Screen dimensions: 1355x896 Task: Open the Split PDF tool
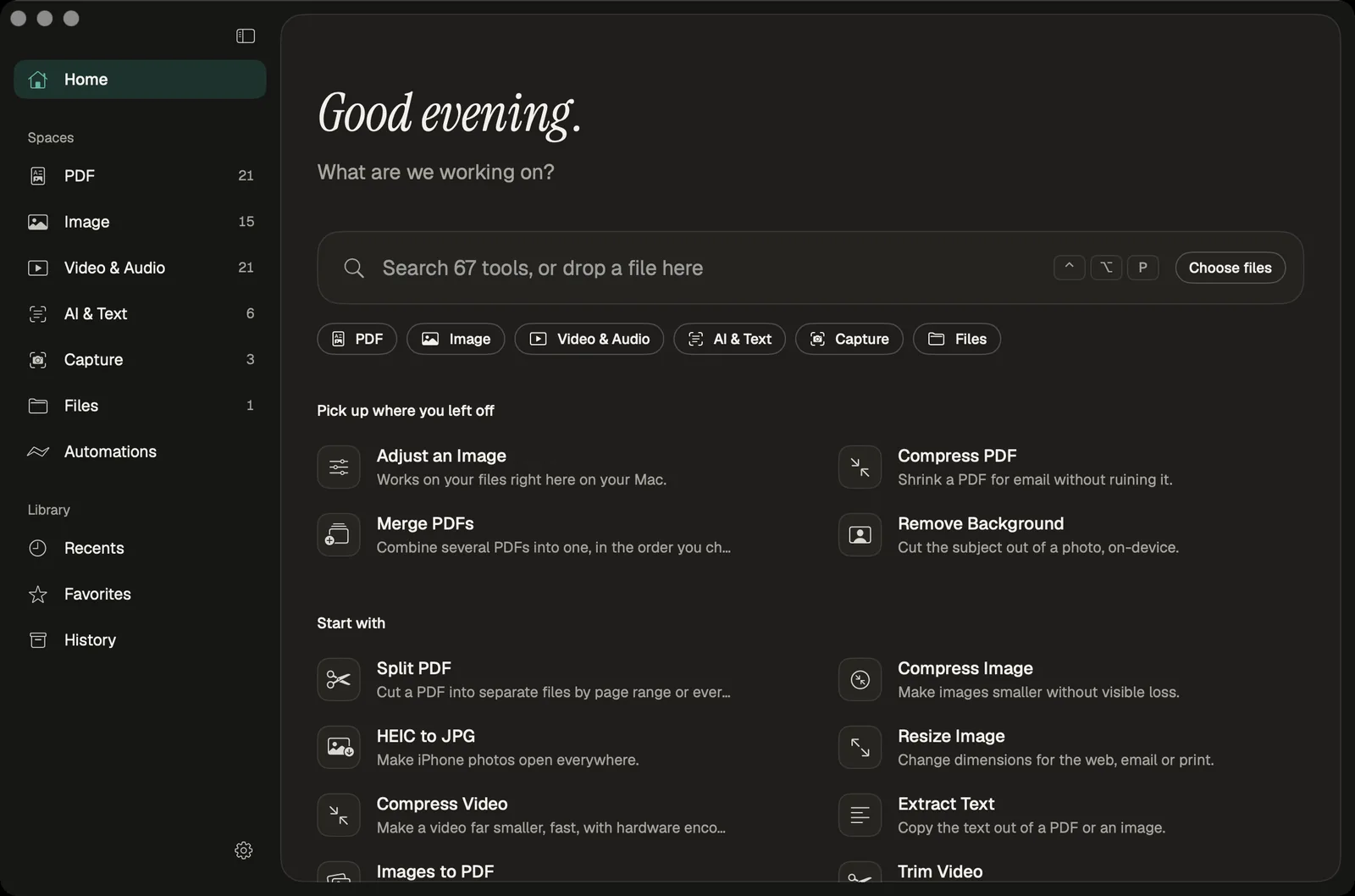tap(525, 679)
